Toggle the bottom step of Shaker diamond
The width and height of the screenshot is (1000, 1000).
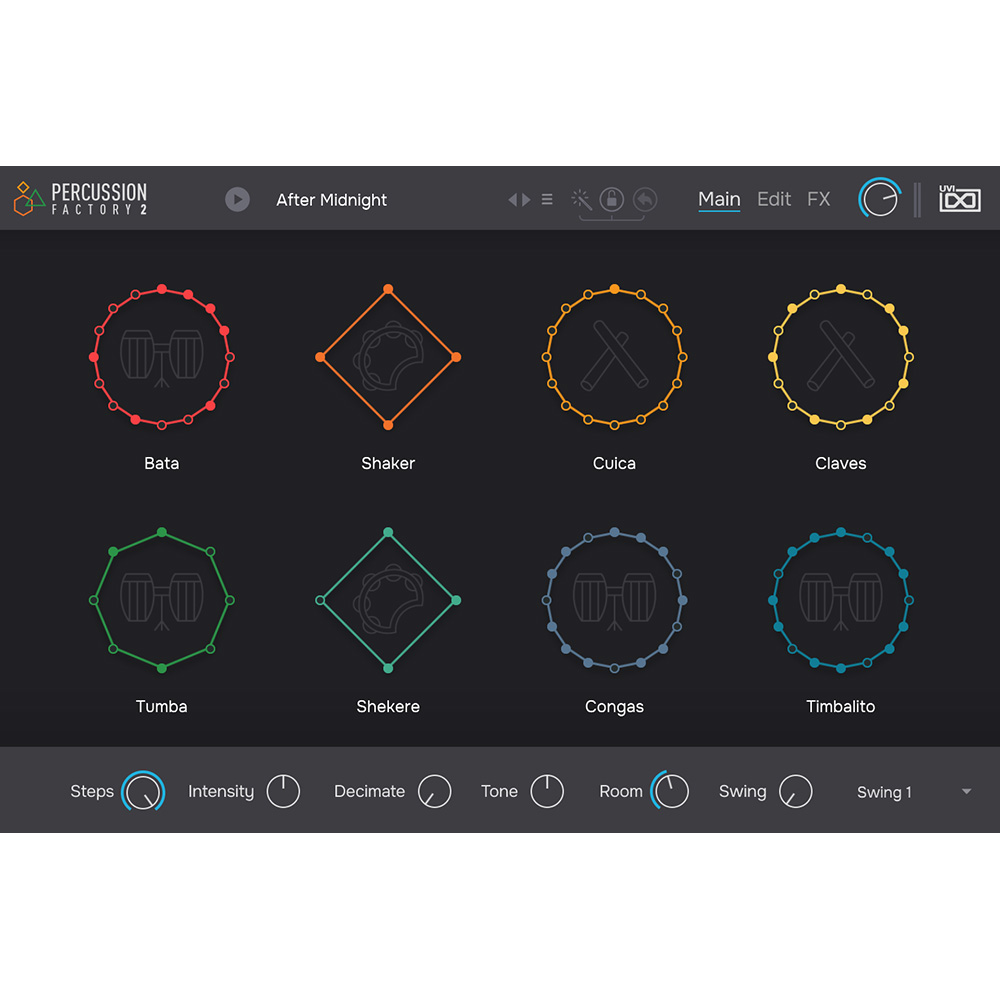pyautogui.click(x=388, y=425)
